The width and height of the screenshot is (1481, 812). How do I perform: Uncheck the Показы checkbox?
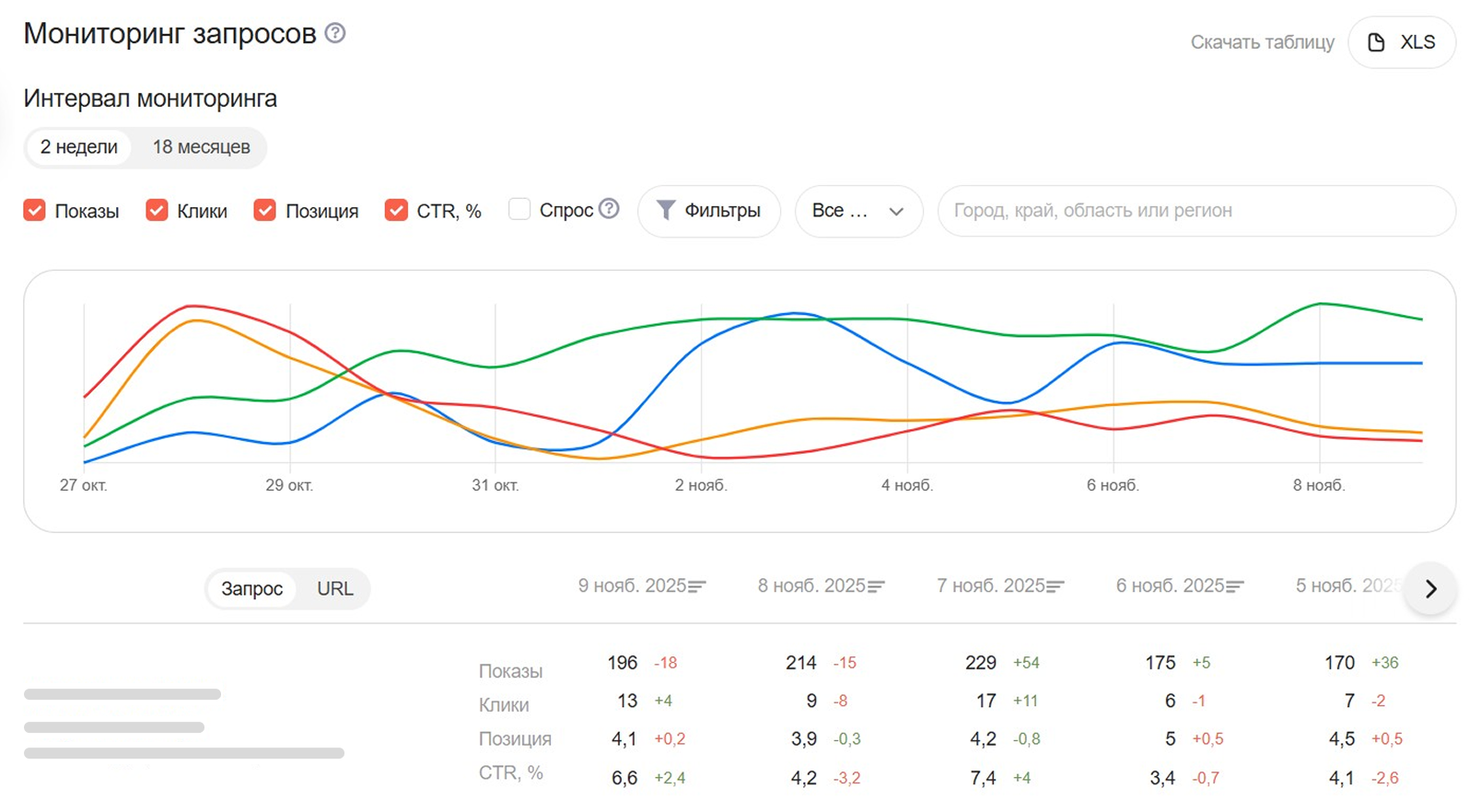35,210
